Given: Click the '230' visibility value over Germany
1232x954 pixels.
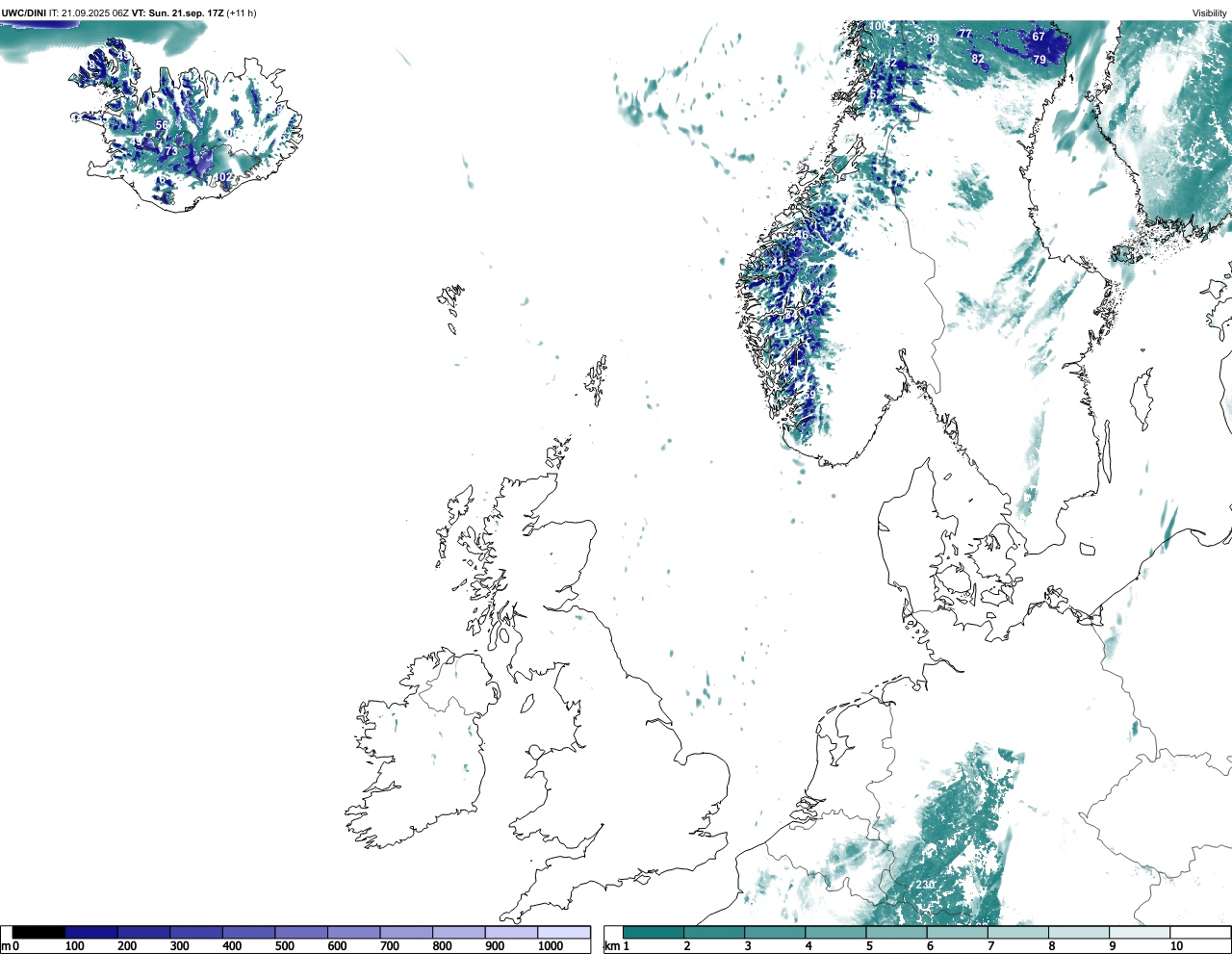Looking at the screenshot, I should click(x=925, y=885).
